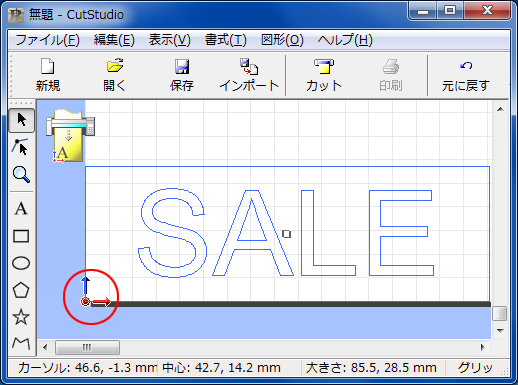Choose the text tool labeled A
518x385 pixels.
(x=21, y=209)
